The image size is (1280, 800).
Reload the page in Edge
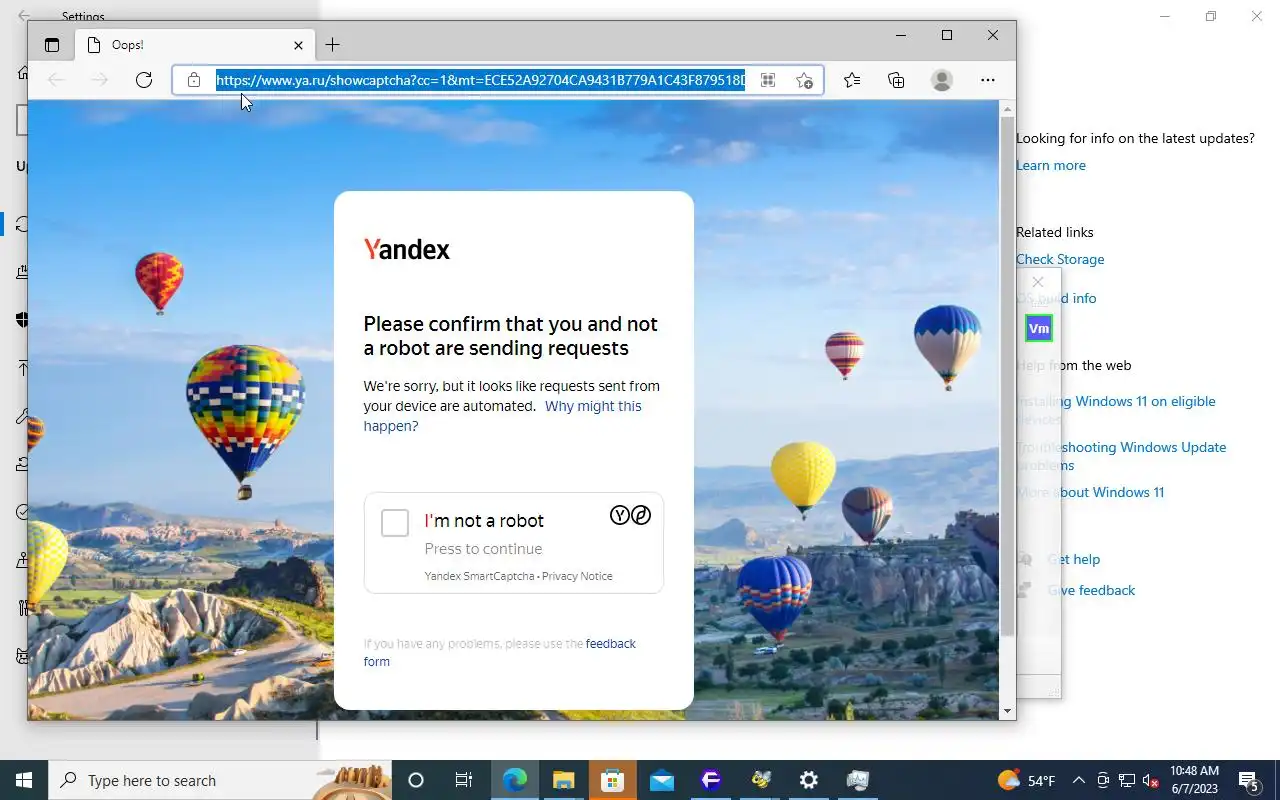click(144, 80)
